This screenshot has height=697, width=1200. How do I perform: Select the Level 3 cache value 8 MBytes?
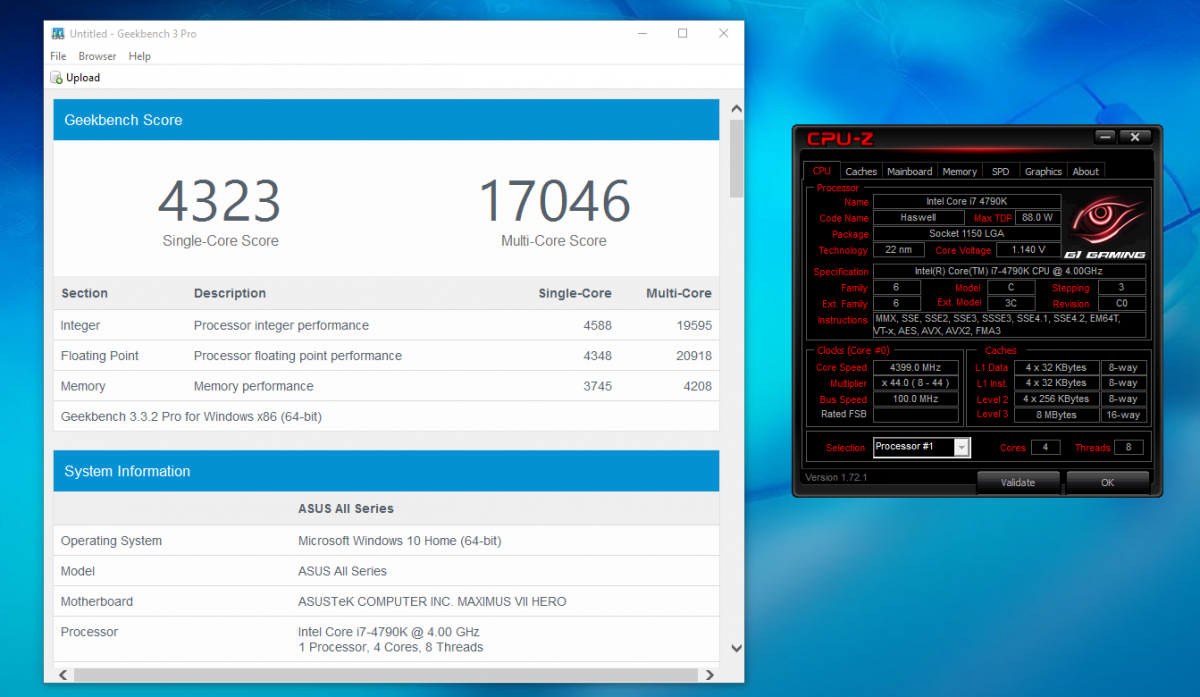pyautogui.click(x=1057, y=415)
